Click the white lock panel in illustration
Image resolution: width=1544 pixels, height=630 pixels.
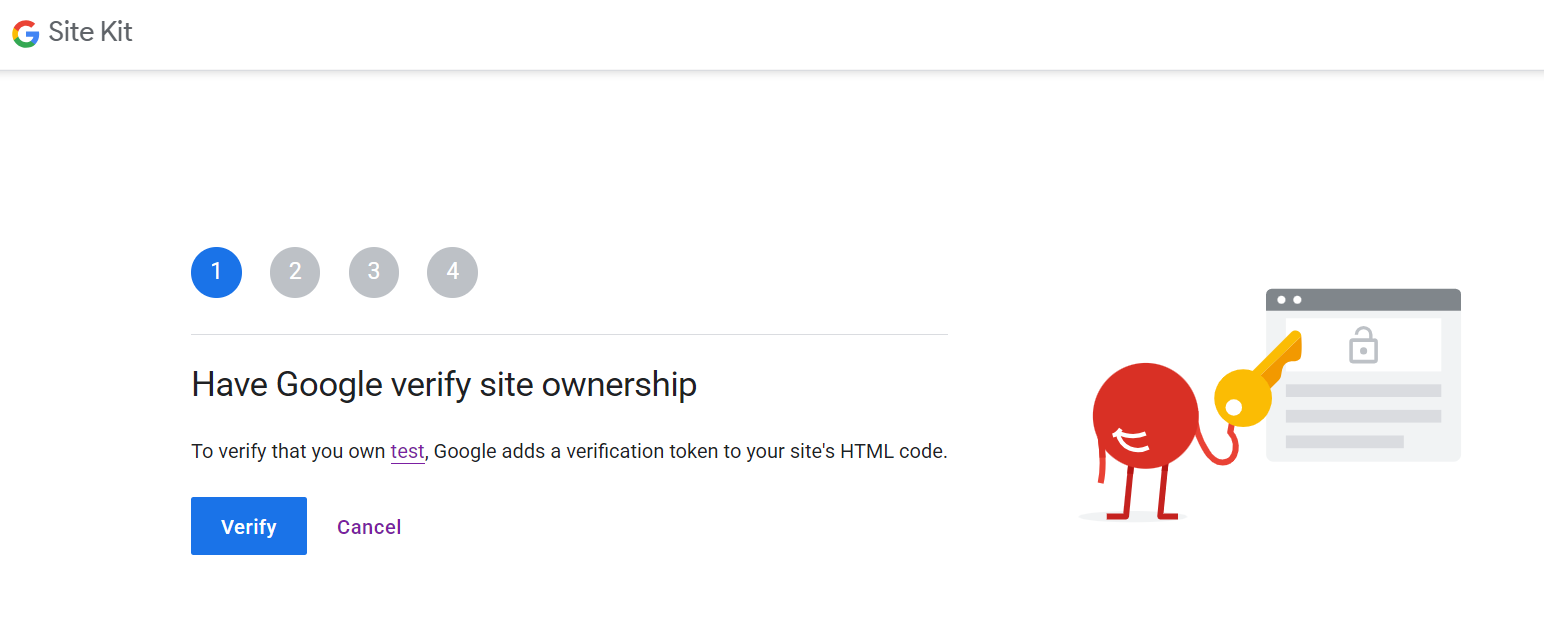point(1363,345)
